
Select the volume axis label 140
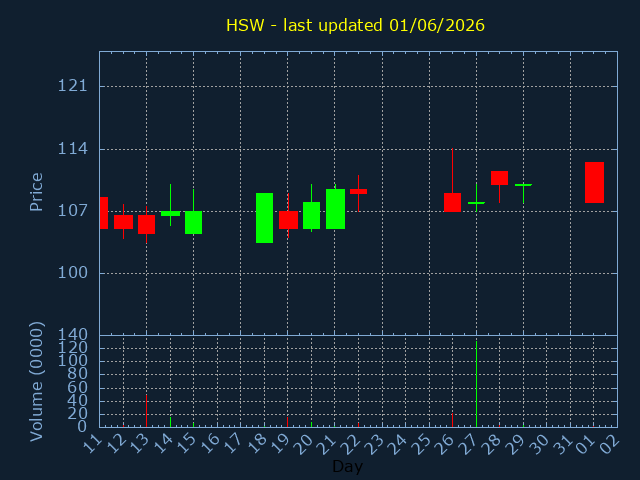click(x=73, y=335)
